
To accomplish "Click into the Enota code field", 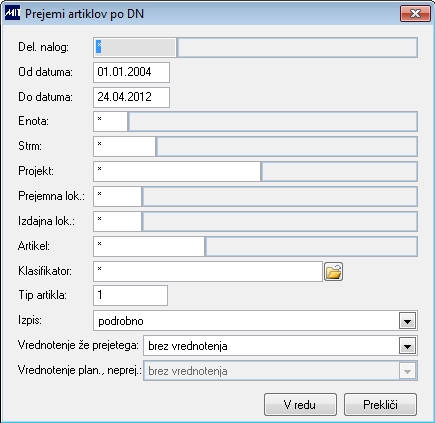I will tap(110, 121).
